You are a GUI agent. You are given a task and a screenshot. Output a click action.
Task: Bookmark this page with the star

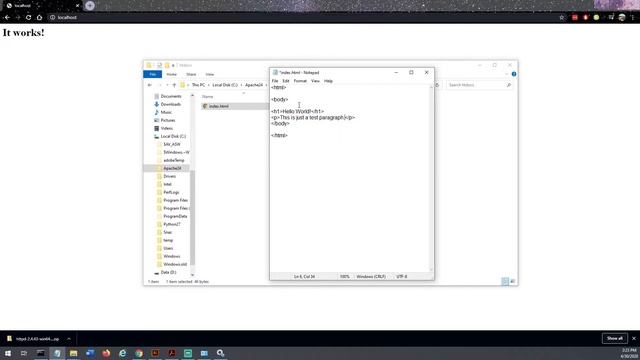[x=562, y=18]
